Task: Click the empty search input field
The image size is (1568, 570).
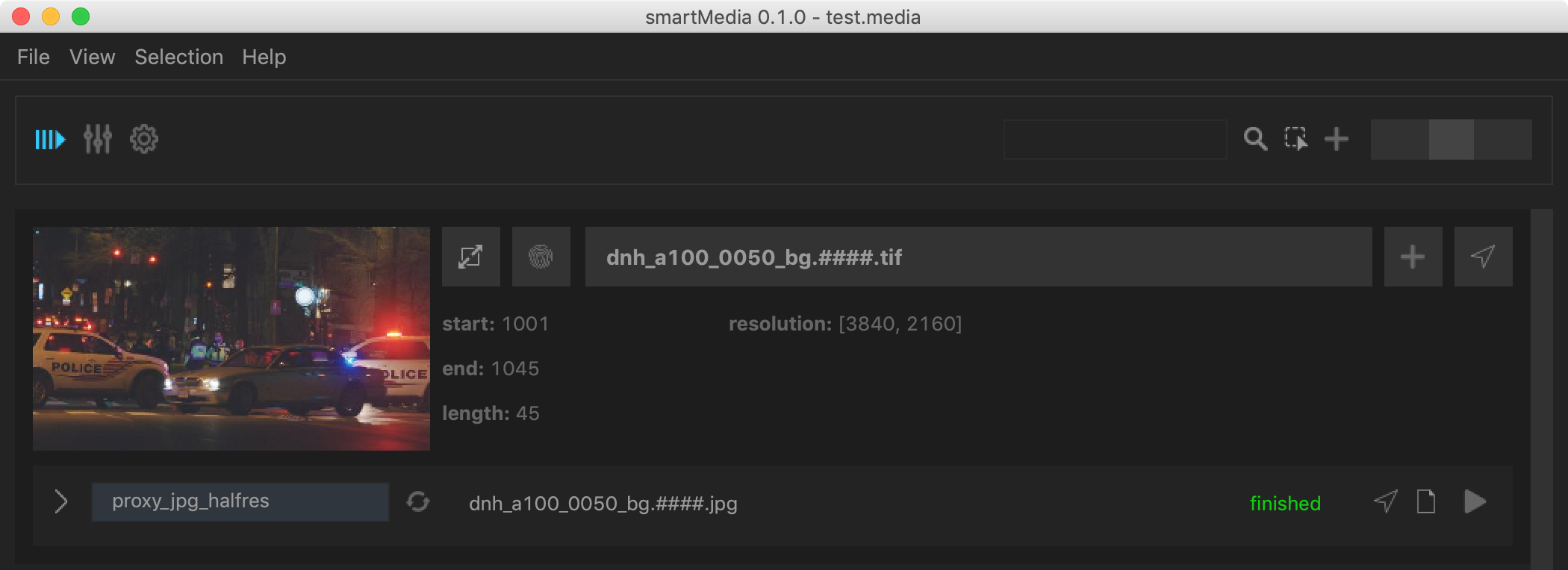Action: (x=1115, y=140)
